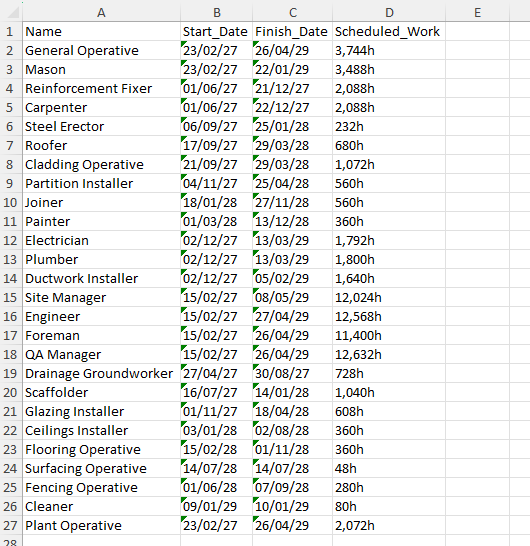Select the Plant Operative cell

tap(102, 525)
